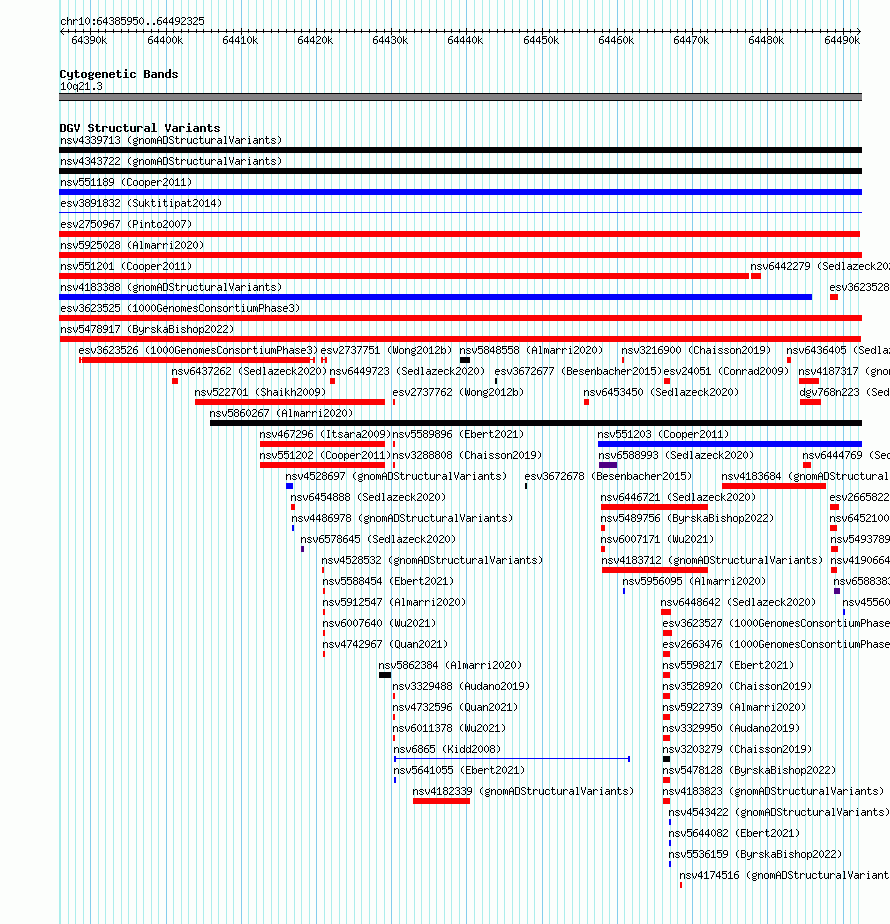Image resolution: width=890 pixels, height=924 pixels.
Task: Select nsv6007171 (Wu2021) label
Action: (657, 540)
